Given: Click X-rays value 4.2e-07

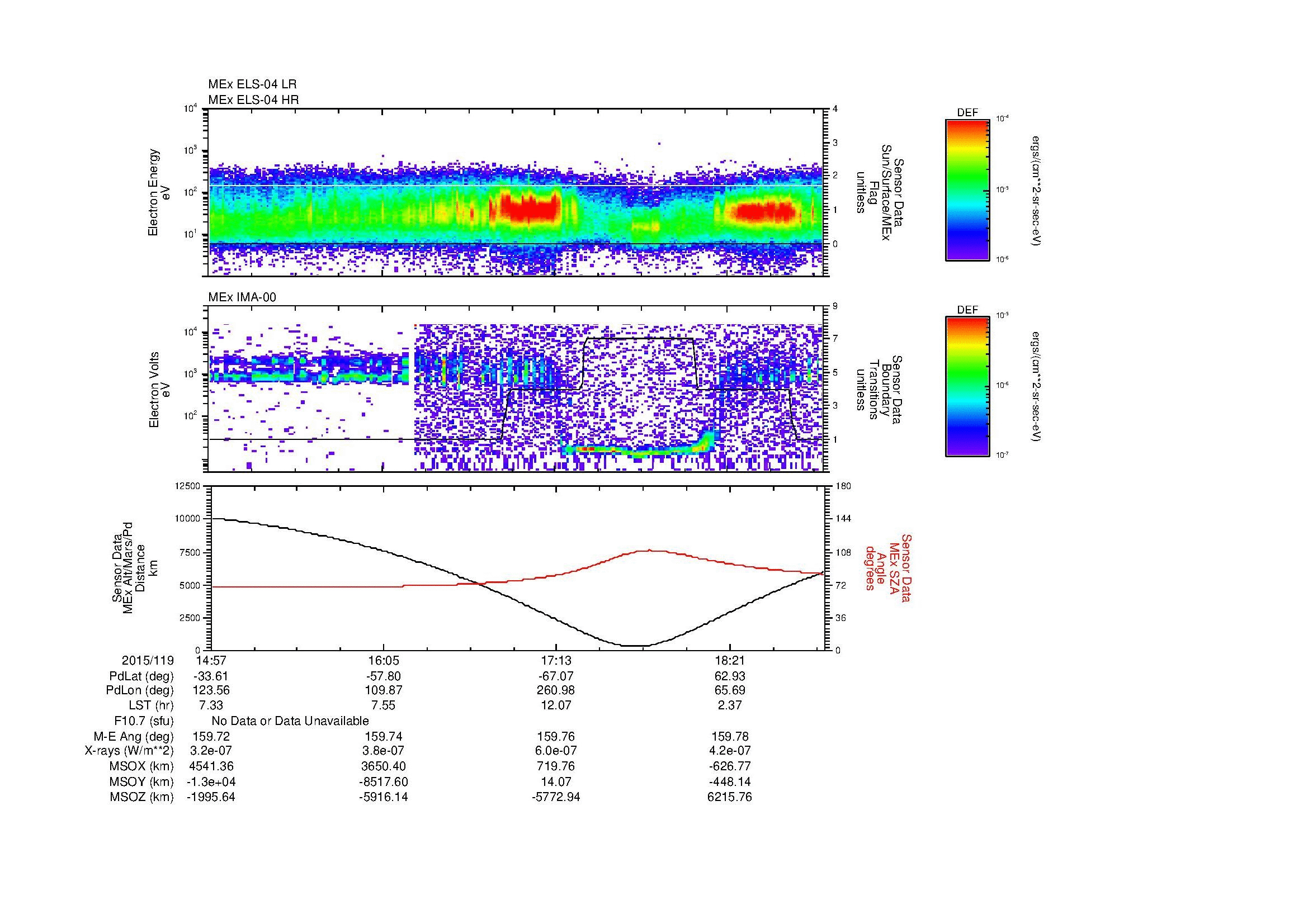Looking at the screenshot, I should 730,751.
